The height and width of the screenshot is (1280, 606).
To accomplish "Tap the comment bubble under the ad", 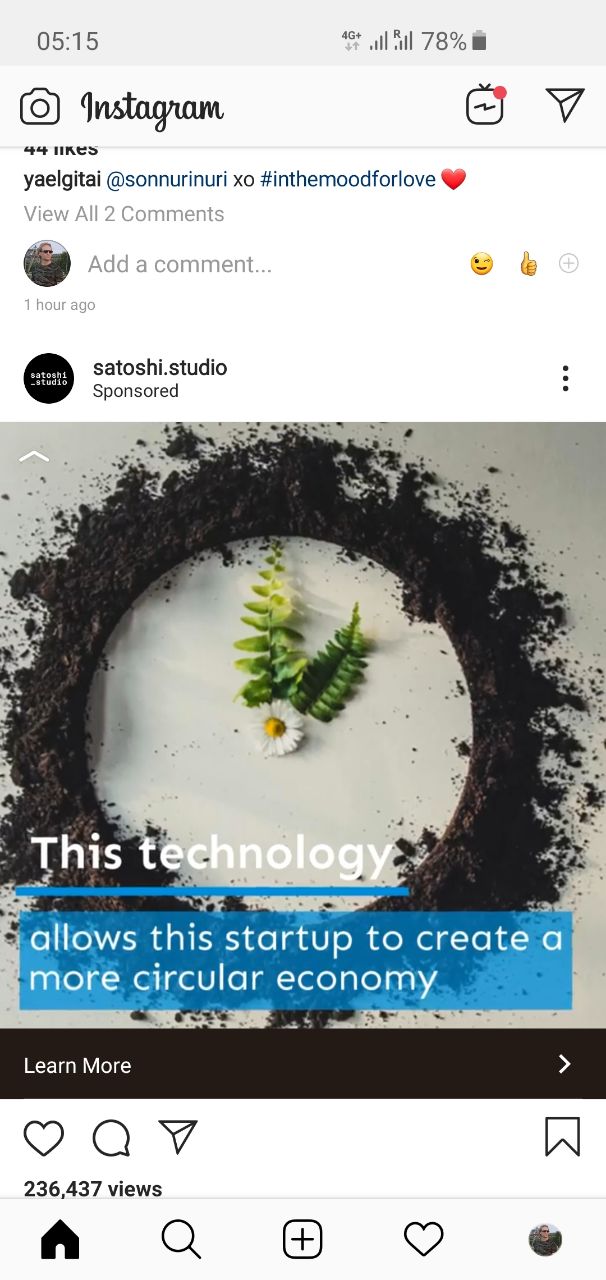I will point(111,1138).
